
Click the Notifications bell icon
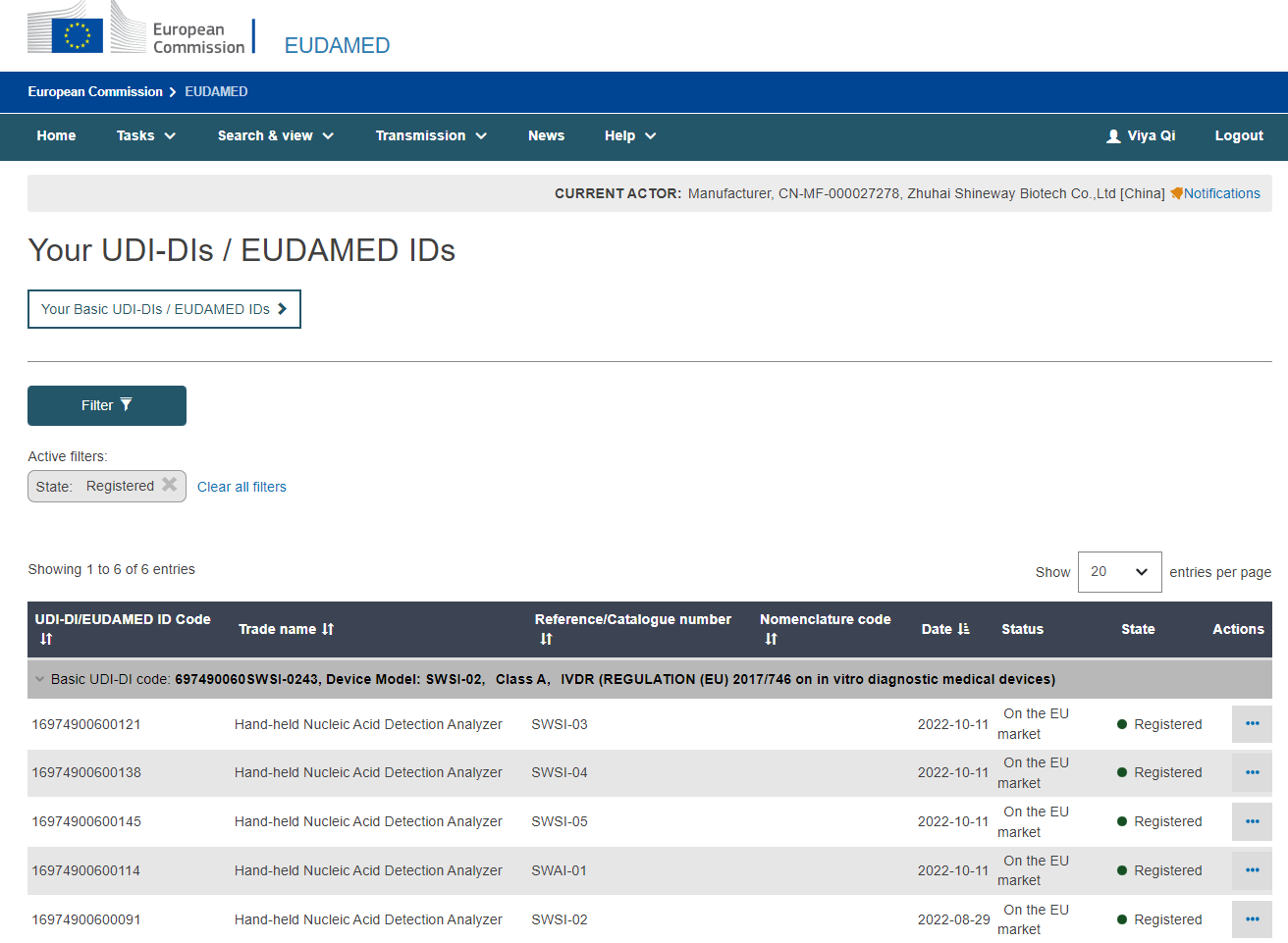pos(1176,193)
